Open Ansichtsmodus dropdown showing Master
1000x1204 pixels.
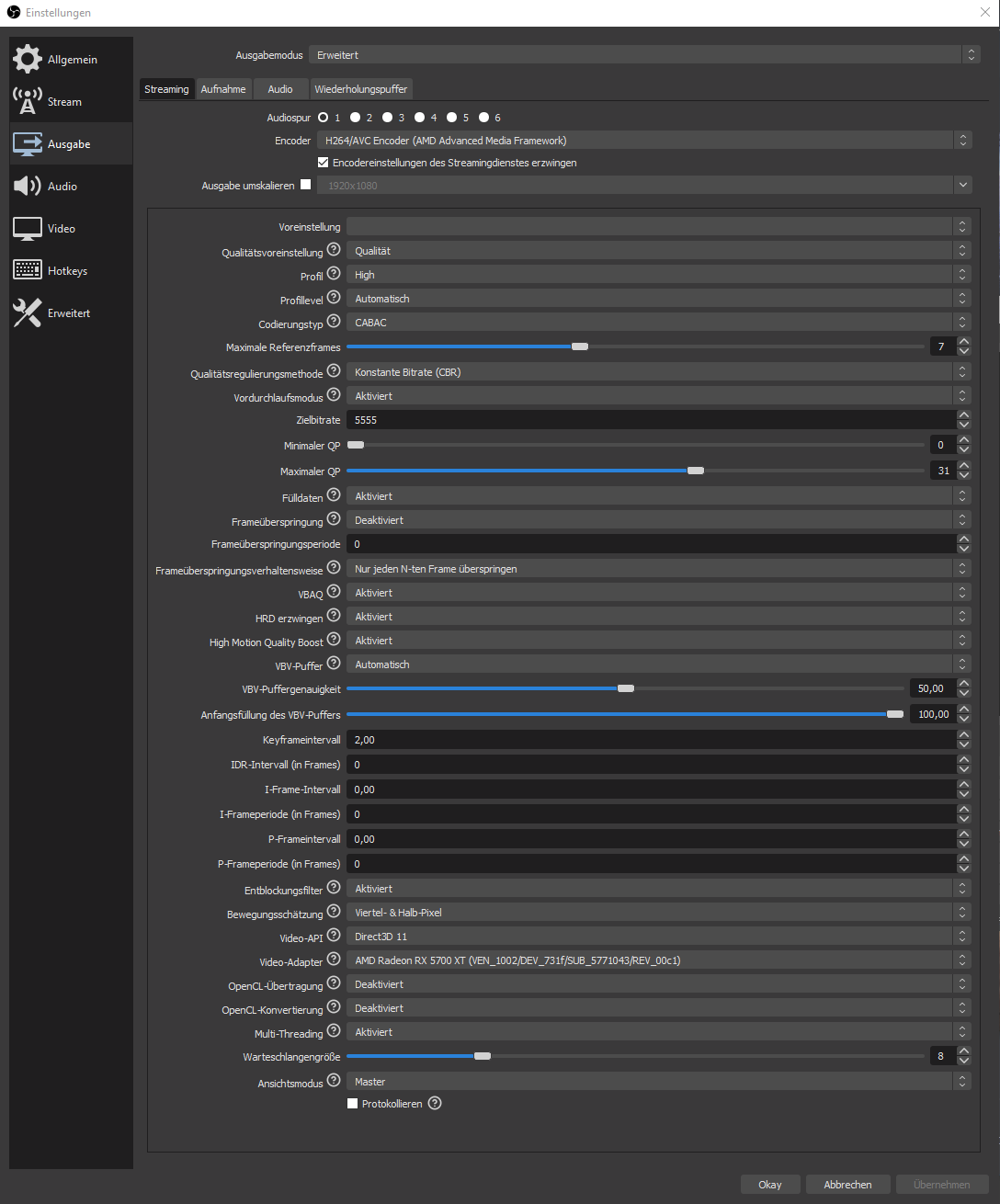click(658, 1081)
